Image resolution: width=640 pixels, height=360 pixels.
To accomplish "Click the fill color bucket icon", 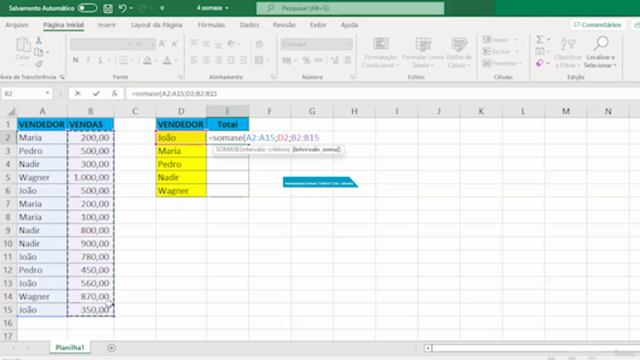I will 147,60.
